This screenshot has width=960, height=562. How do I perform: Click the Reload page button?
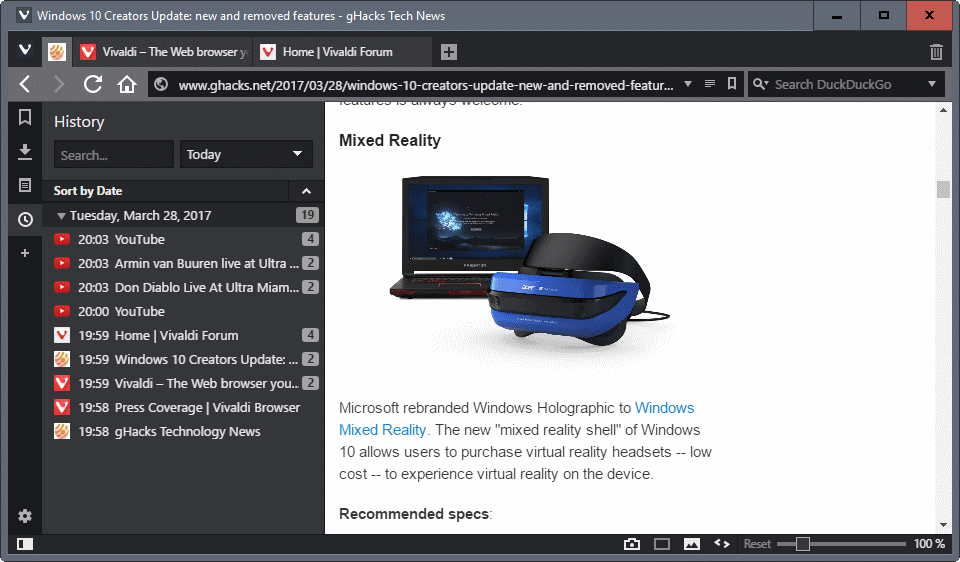93,84
